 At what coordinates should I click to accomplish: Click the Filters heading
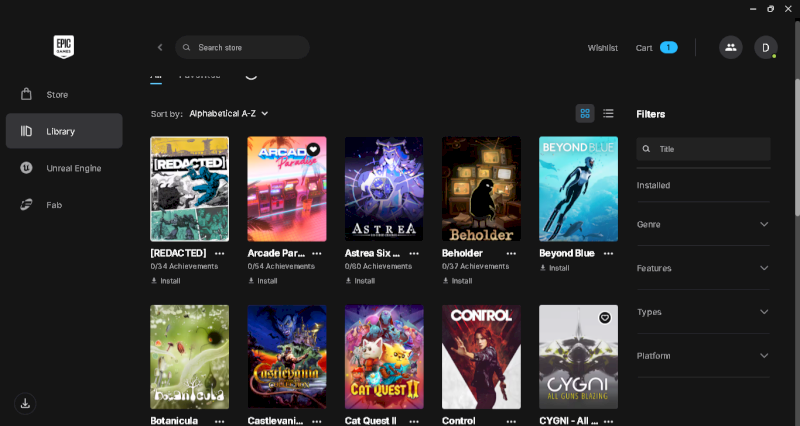pyautogui.click(x=651, y=114)
